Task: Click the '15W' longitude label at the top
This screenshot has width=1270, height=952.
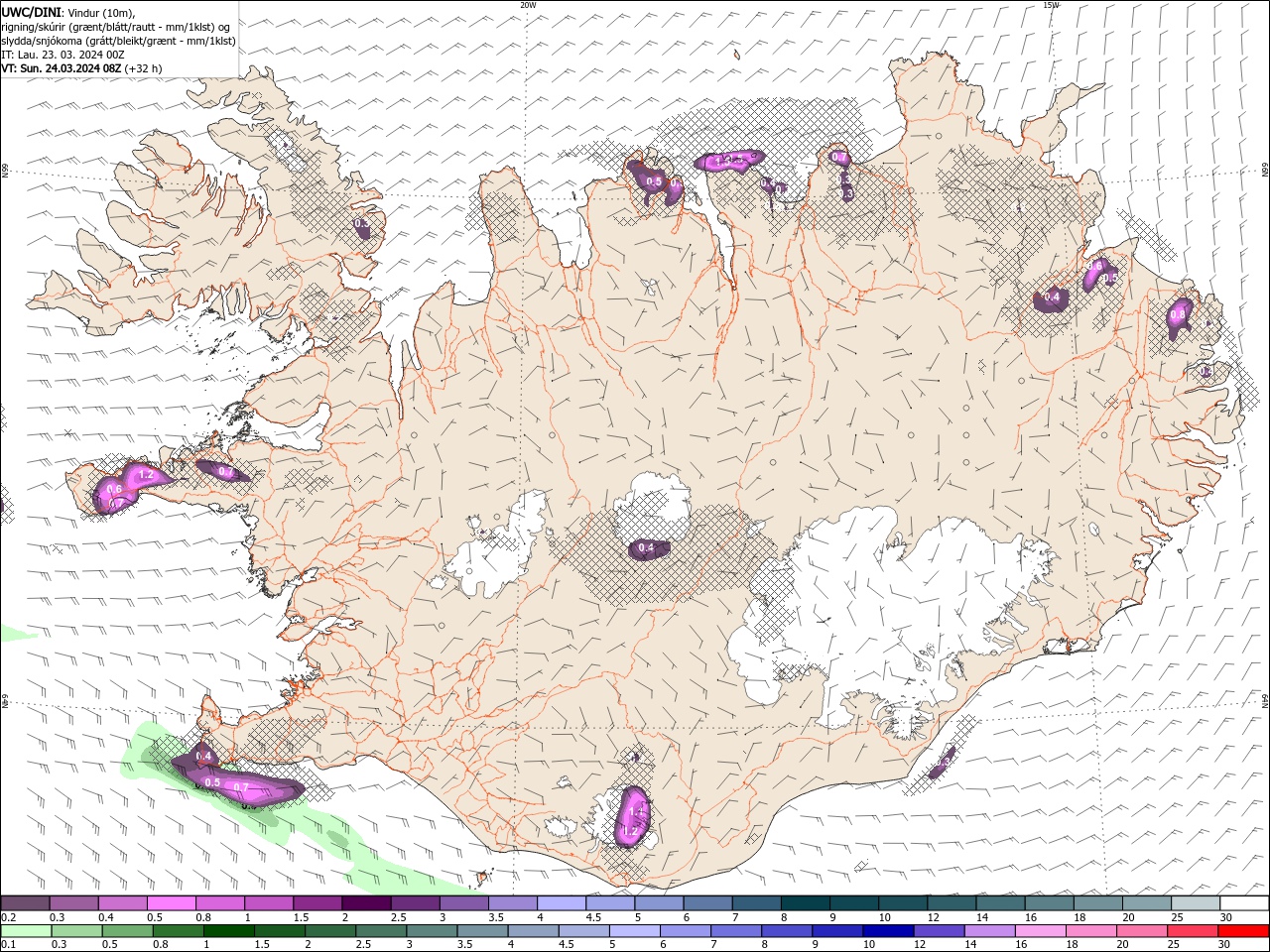Action: pos(1051,5)
